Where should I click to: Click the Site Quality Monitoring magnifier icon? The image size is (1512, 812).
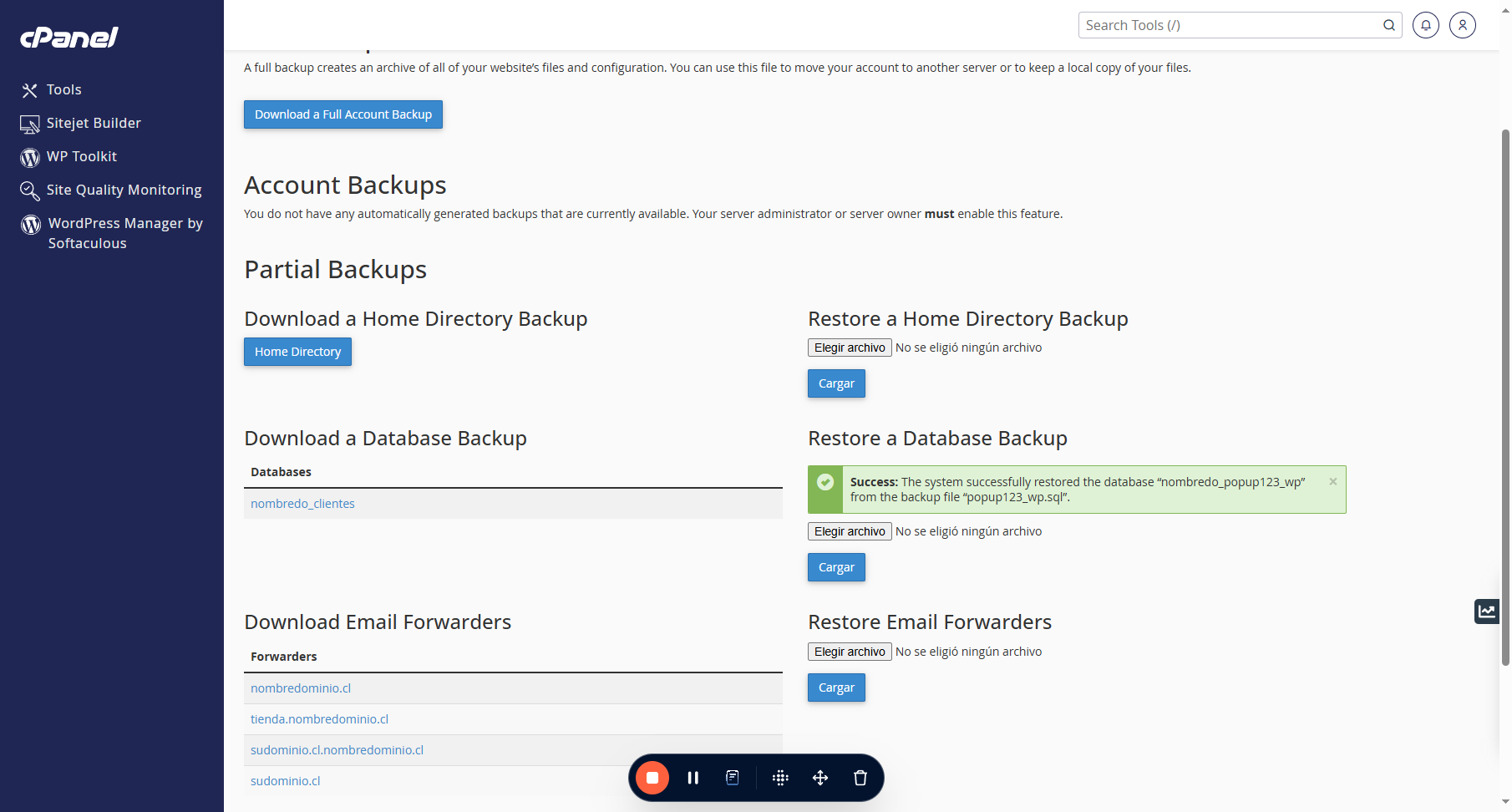point(30,191)
